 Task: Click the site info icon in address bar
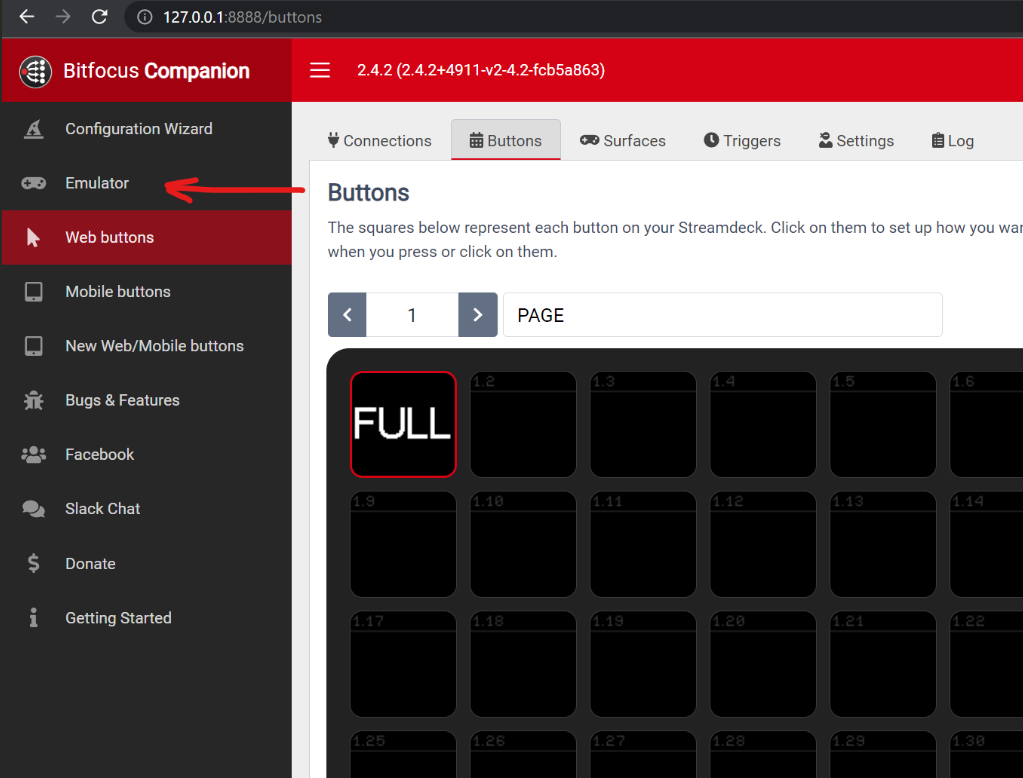[x=144, y=17]
